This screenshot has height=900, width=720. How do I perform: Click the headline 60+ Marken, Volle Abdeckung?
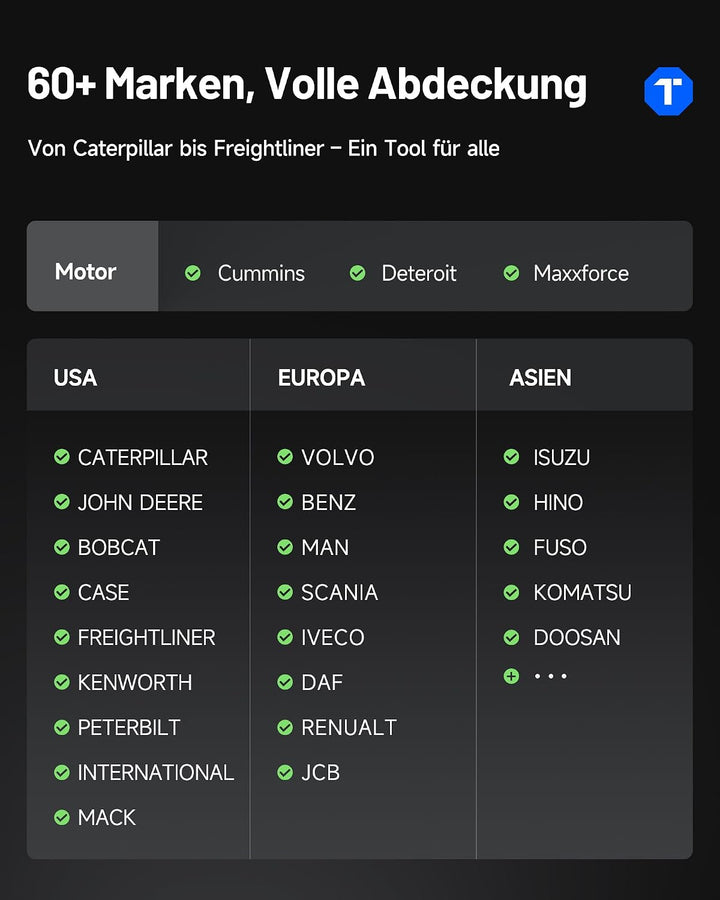[307, 85]
